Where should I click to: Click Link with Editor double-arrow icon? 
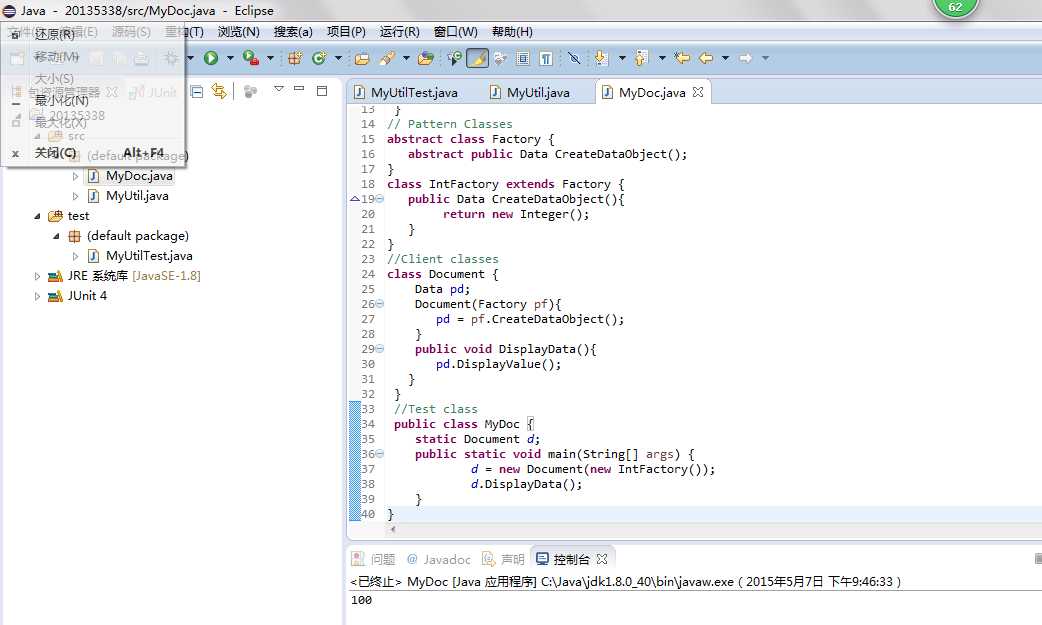click(219, 91)
